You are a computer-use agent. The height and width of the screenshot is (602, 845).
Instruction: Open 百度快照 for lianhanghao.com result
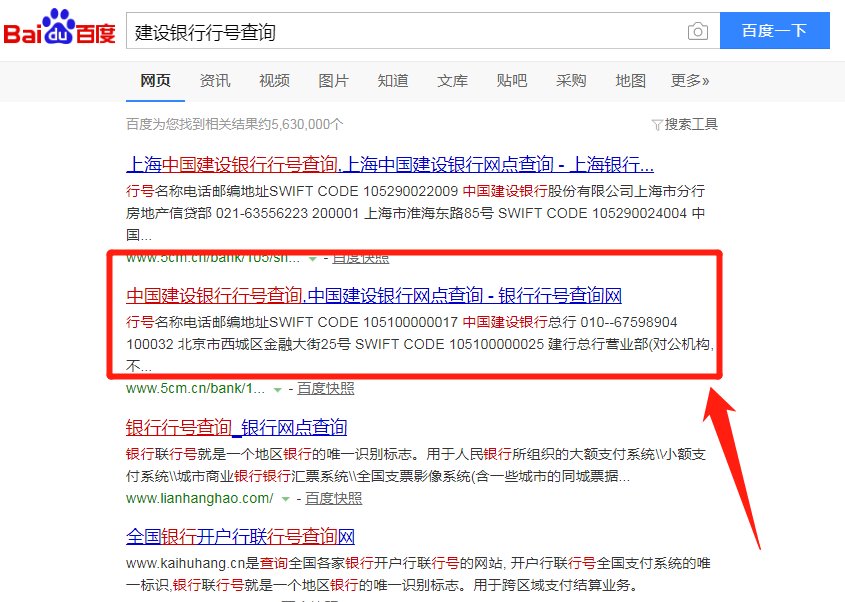(334, 499)
